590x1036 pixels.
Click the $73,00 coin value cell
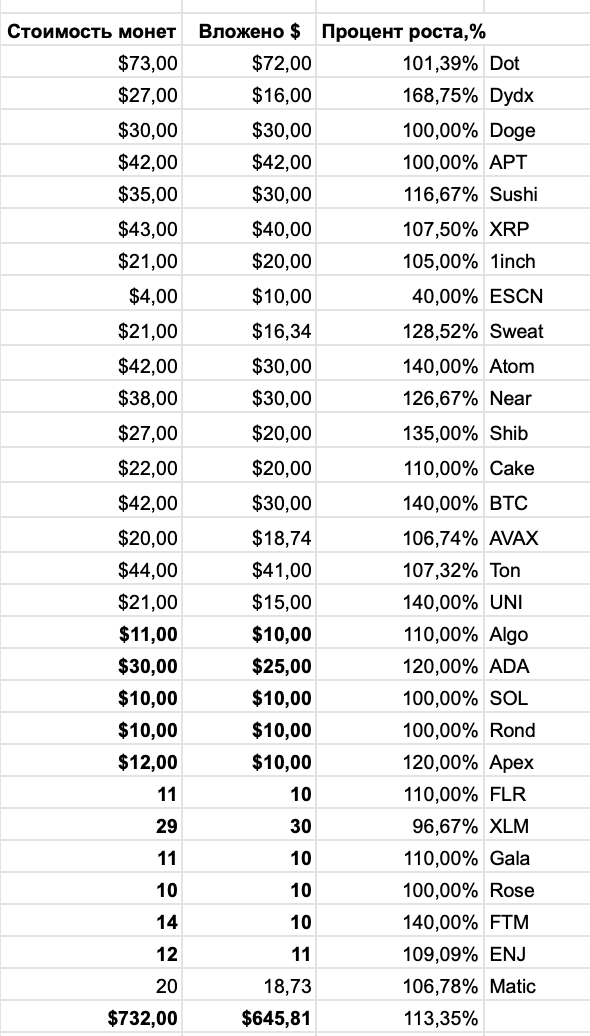click(x=91, y=63)
